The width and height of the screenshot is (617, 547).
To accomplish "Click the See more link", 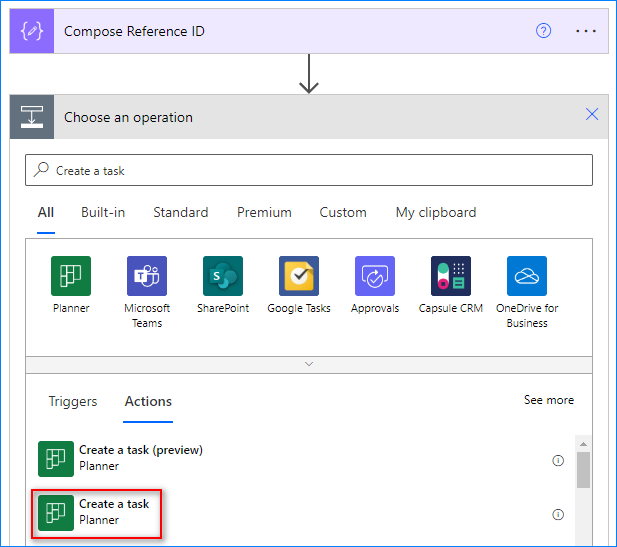I will (x=549, y=400).
